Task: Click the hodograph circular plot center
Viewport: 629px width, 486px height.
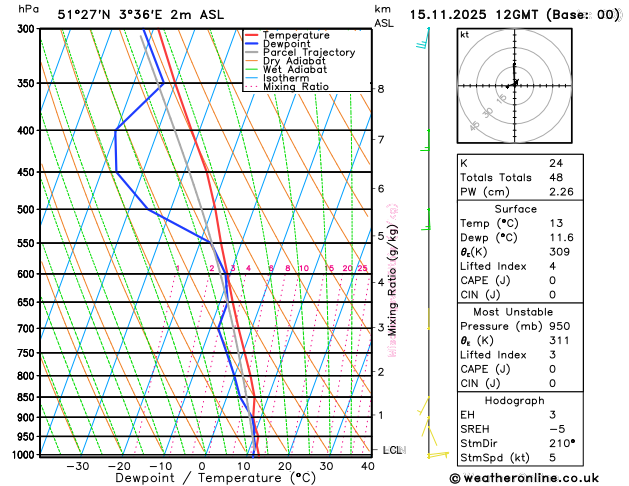Action: tap(515, 86)
